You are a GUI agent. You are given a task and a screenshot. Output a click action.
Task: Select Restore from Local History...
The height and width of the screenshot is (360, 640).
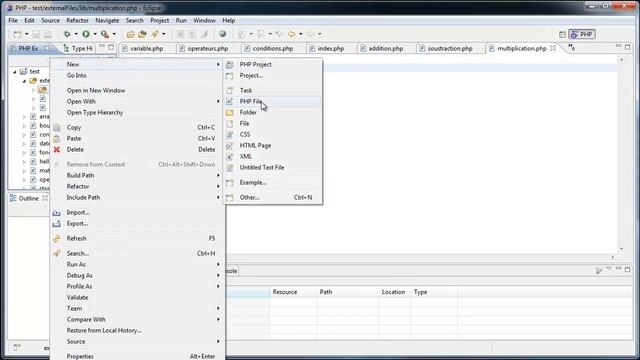pos(137,330)
